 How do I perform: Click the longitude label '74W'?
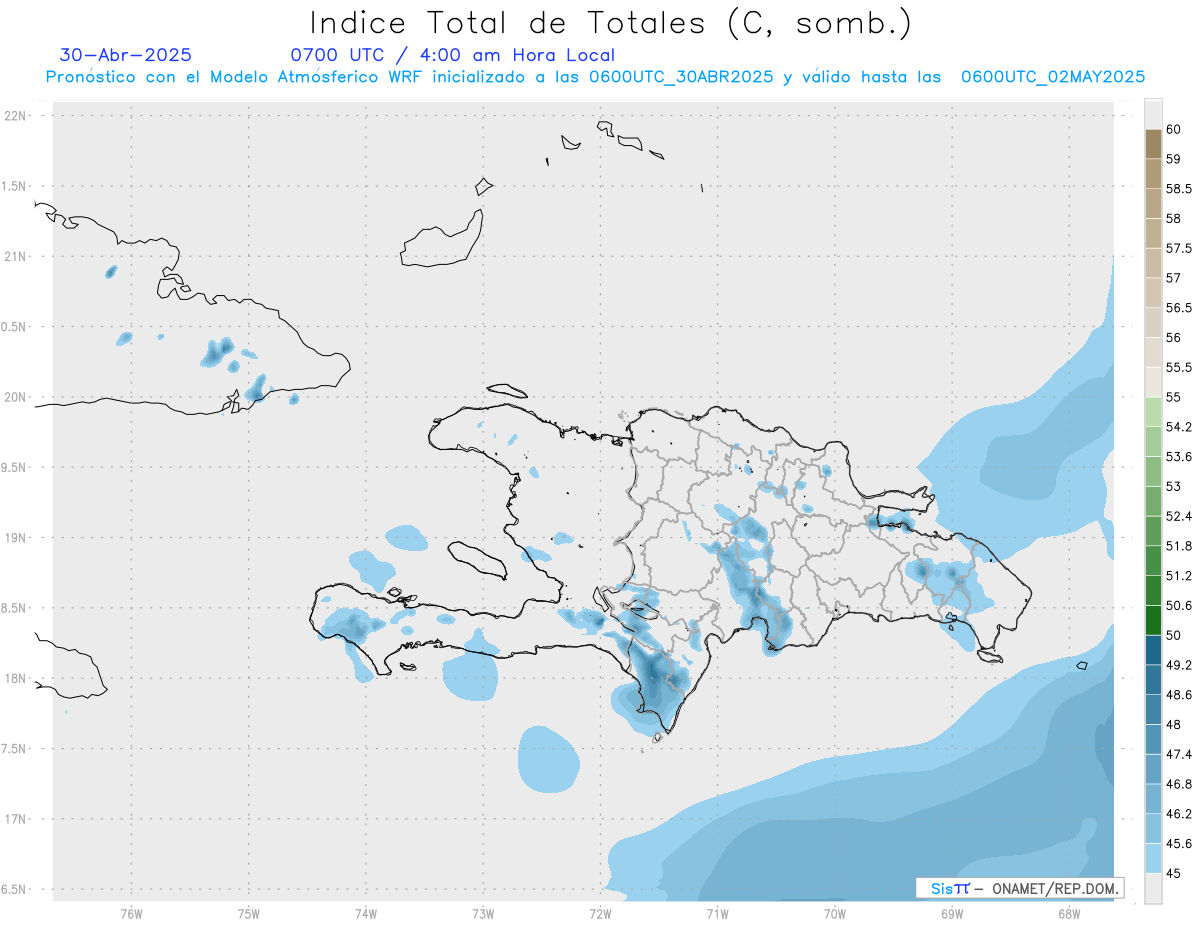point(366,914)
